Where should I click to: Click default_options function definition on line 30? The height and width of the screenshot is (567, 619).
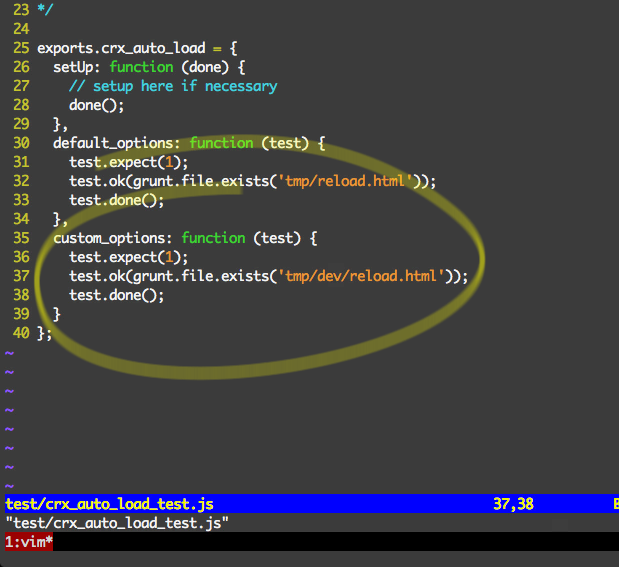pyautogui.click(x=189, y=143)
